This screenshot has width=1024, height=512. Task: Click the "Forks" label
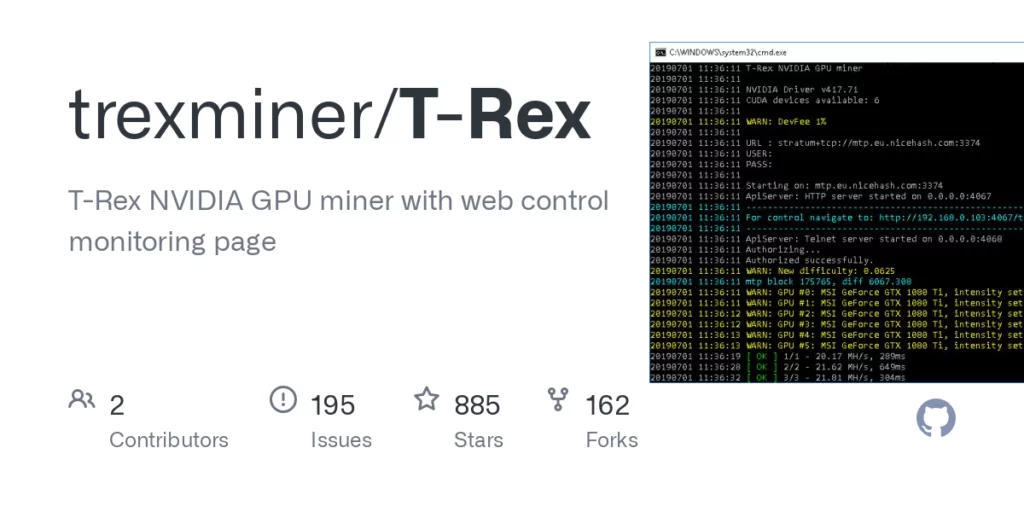[612, 440]
